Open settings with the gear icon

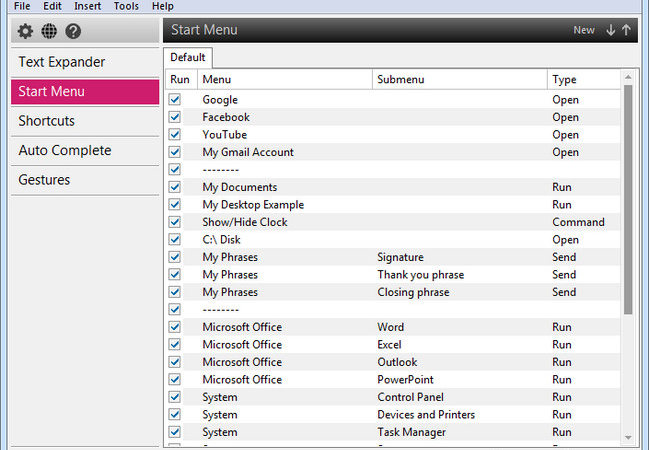[x=25, y=31]
